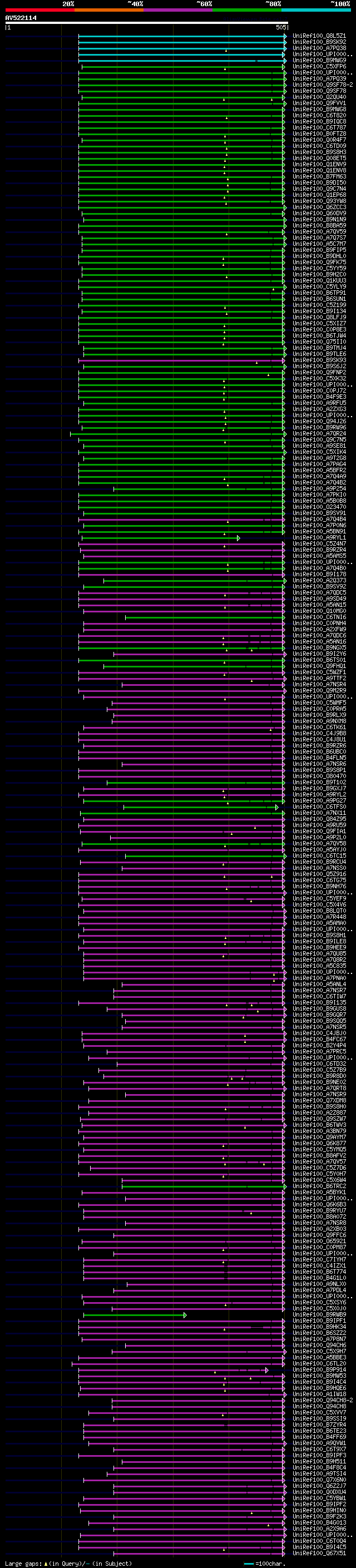Select hit label UniRef100_Q9FVV1
Image resolution: width=356 pixels, height=1568 pixels.
coord(319,103)
